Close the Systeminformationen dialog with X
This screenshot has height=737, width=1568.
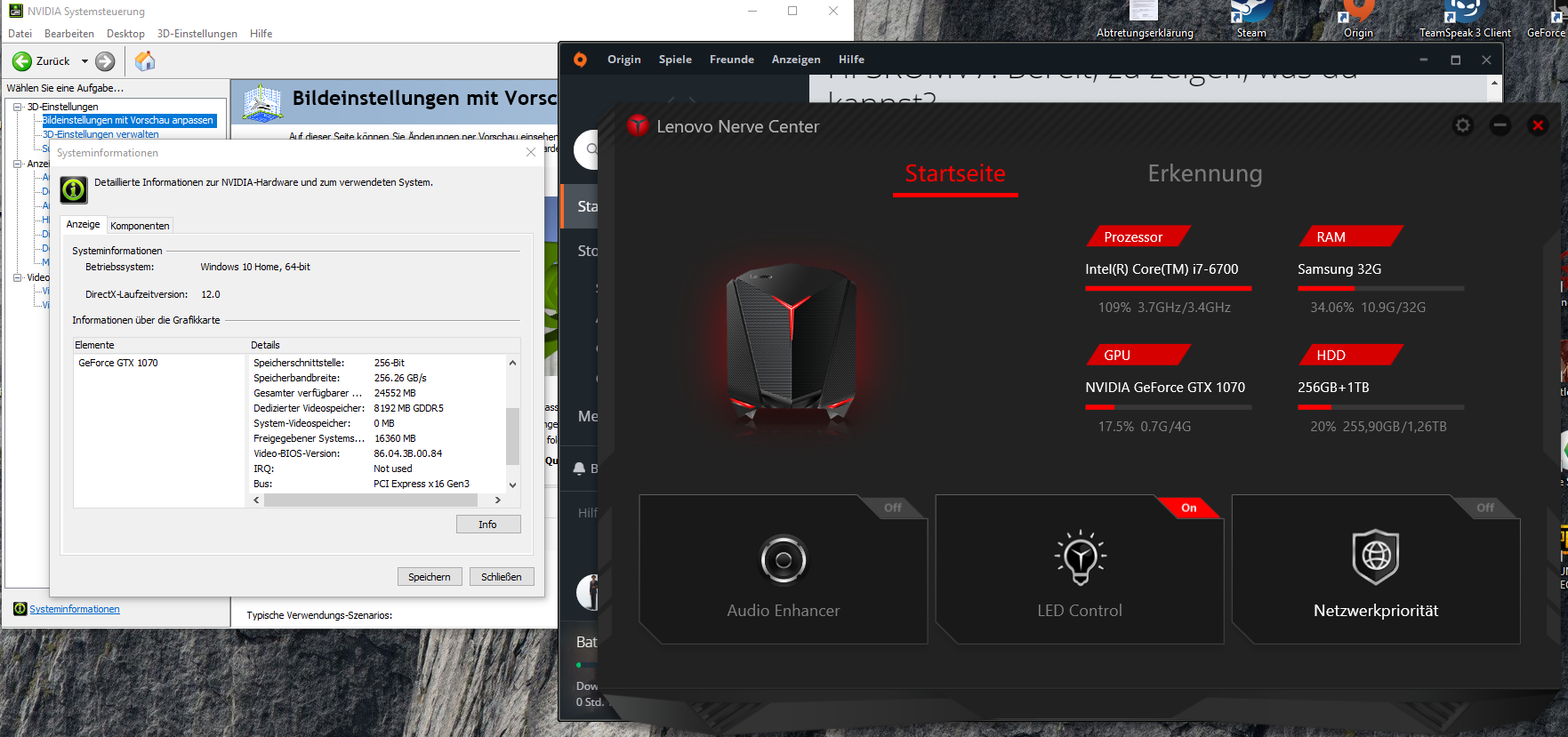(531, 153)
